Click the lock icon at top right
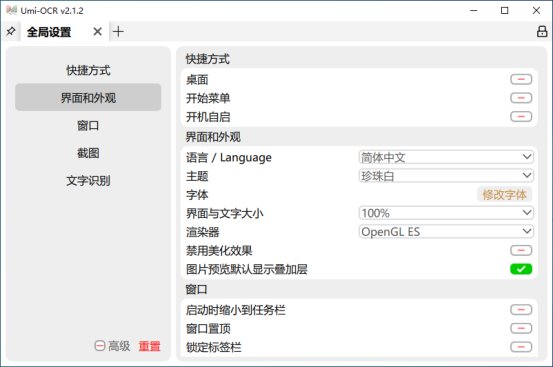 [542, 31]
